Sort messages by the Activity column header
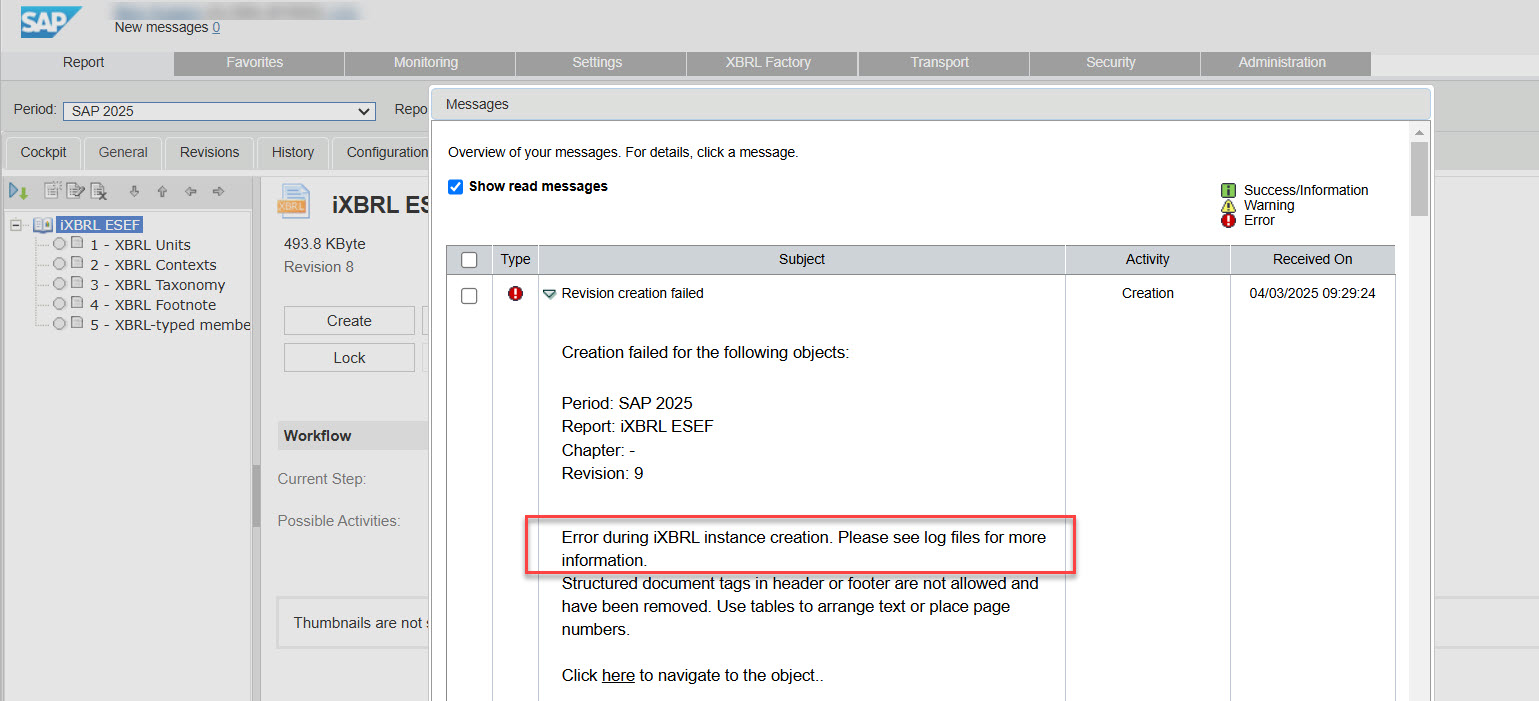 pos(1148,259)
